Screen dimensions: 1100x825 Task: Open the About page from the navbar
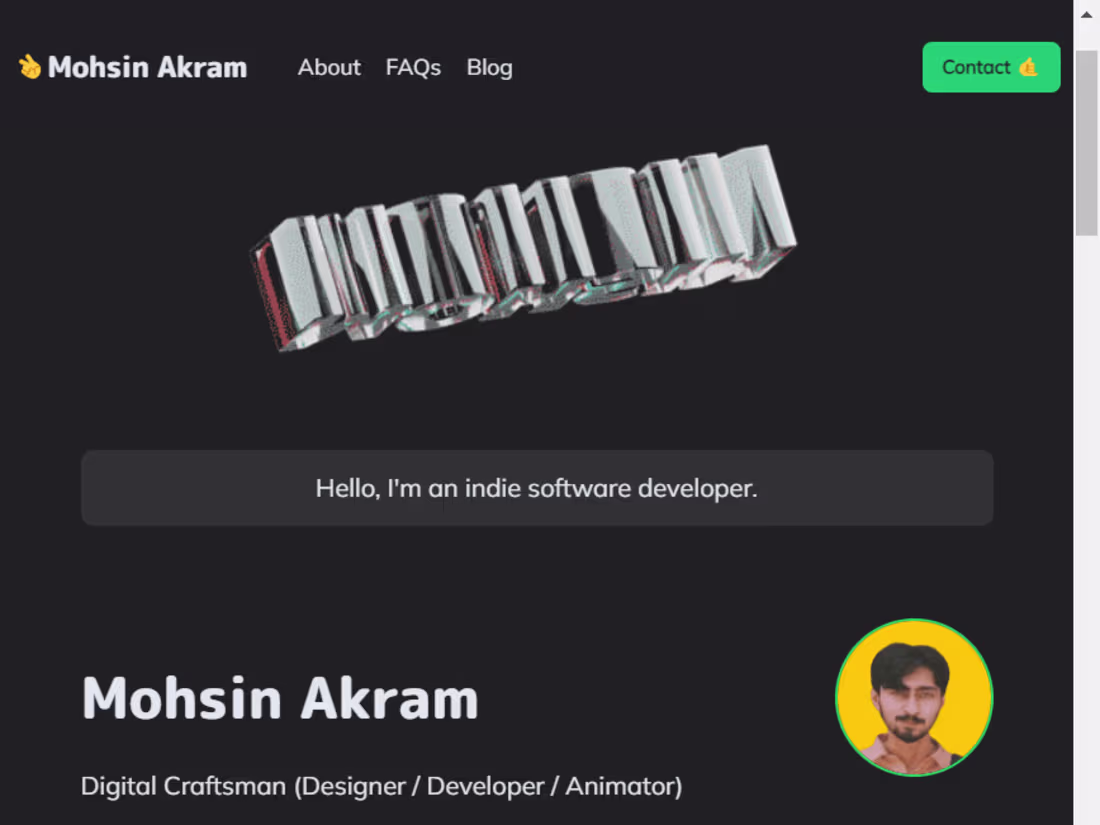pos(329,67)
